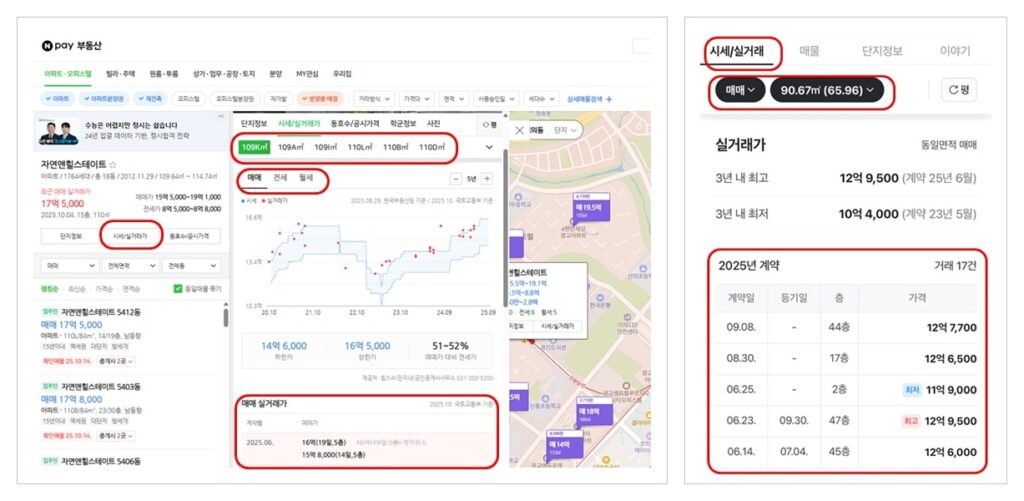1024x501 pixels.
Task: Star 자연앤힐스테이트 as a favorite
Action: point(113,164)
